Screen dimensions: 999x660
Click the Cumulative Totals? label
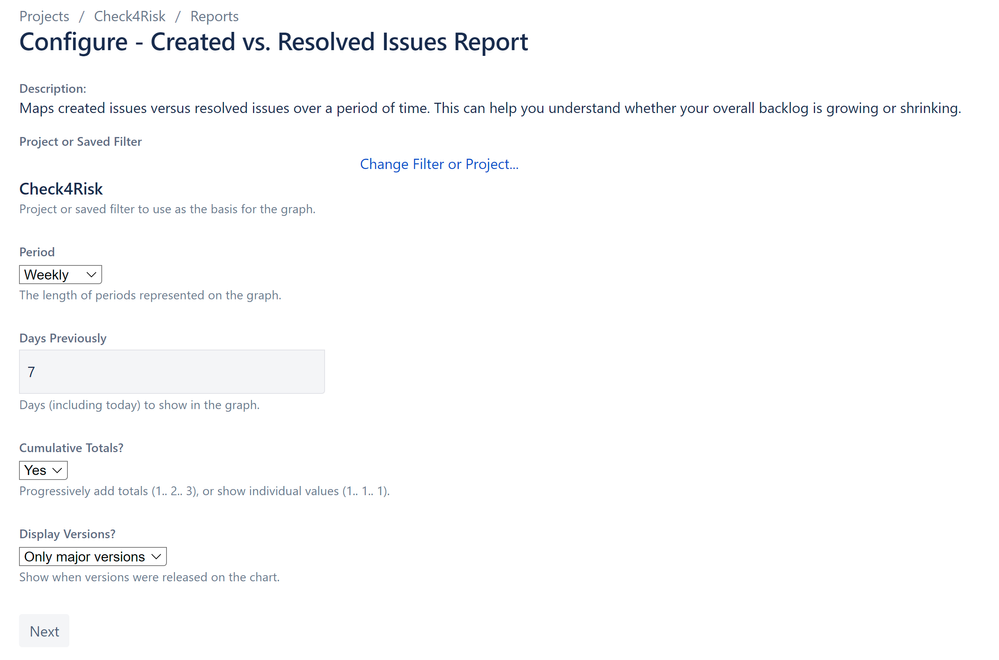tap(71, 448)
